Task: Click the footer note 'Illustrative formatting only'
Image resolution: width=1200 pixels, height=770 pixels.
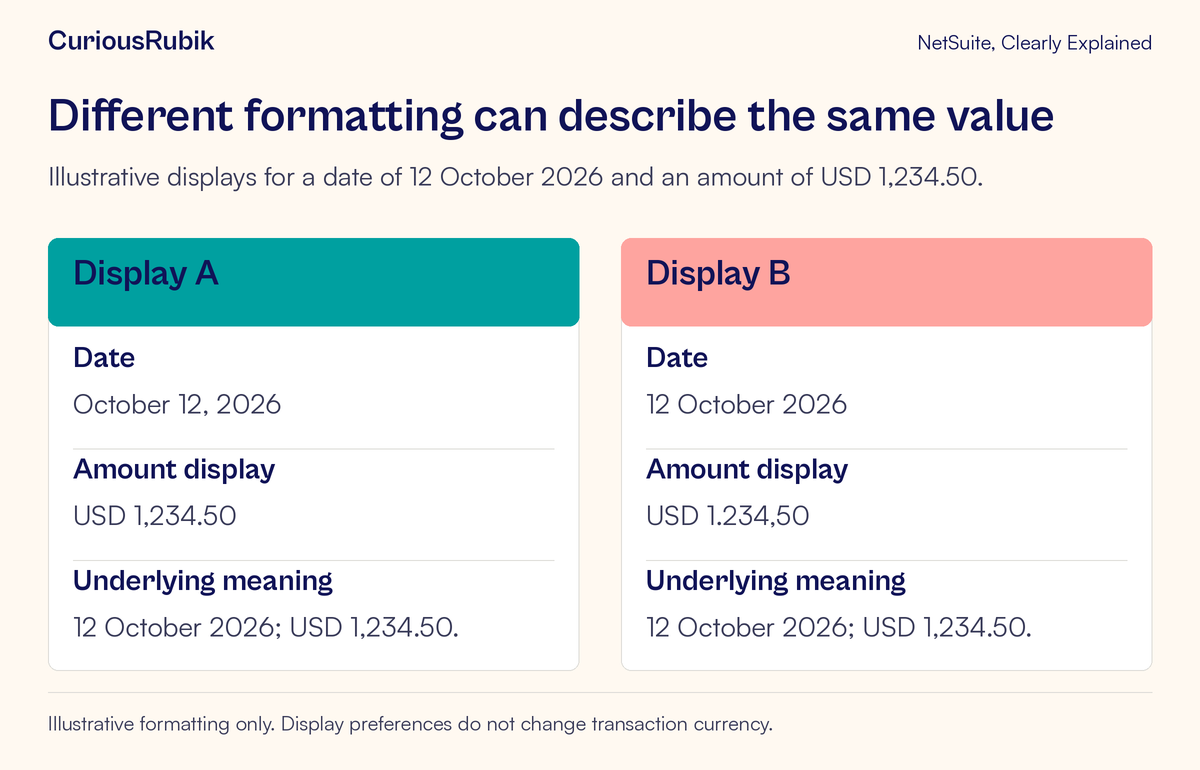Action: [410, 725]
